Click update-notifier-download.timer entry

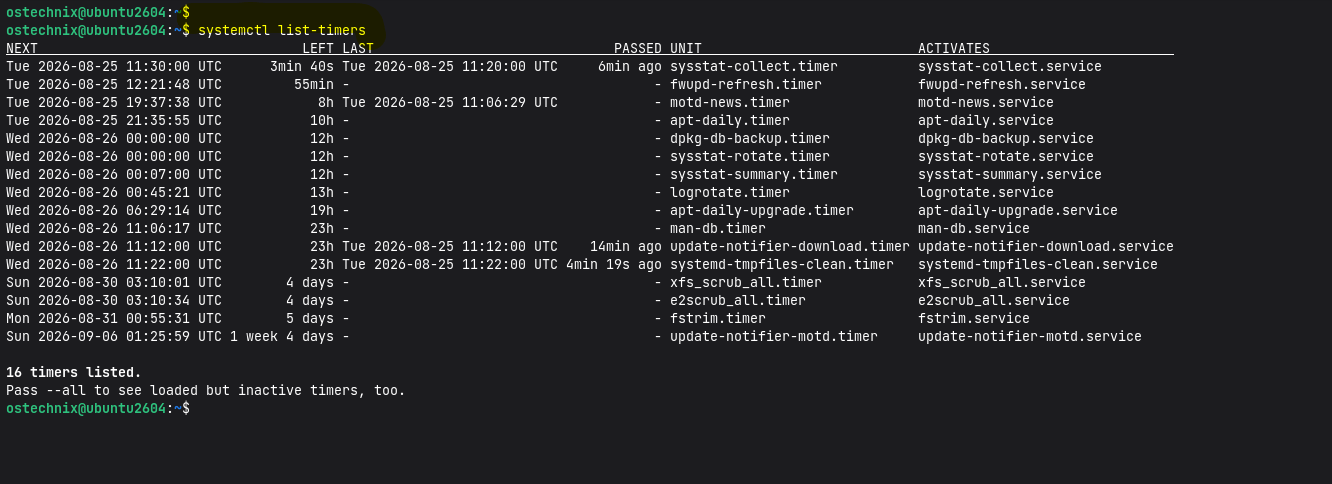tap(790, 246)
